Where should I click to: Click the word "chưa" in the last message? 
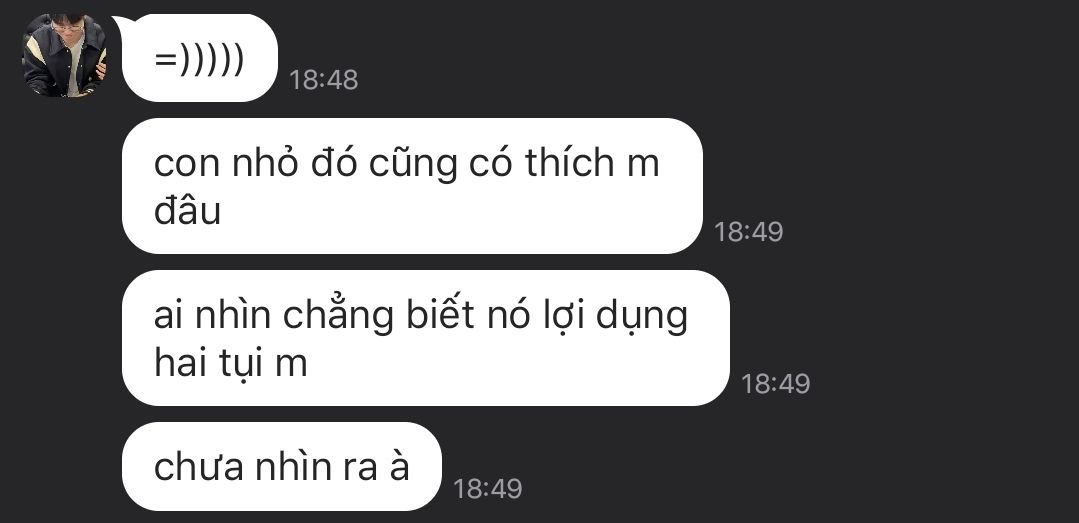pos(199,467)
